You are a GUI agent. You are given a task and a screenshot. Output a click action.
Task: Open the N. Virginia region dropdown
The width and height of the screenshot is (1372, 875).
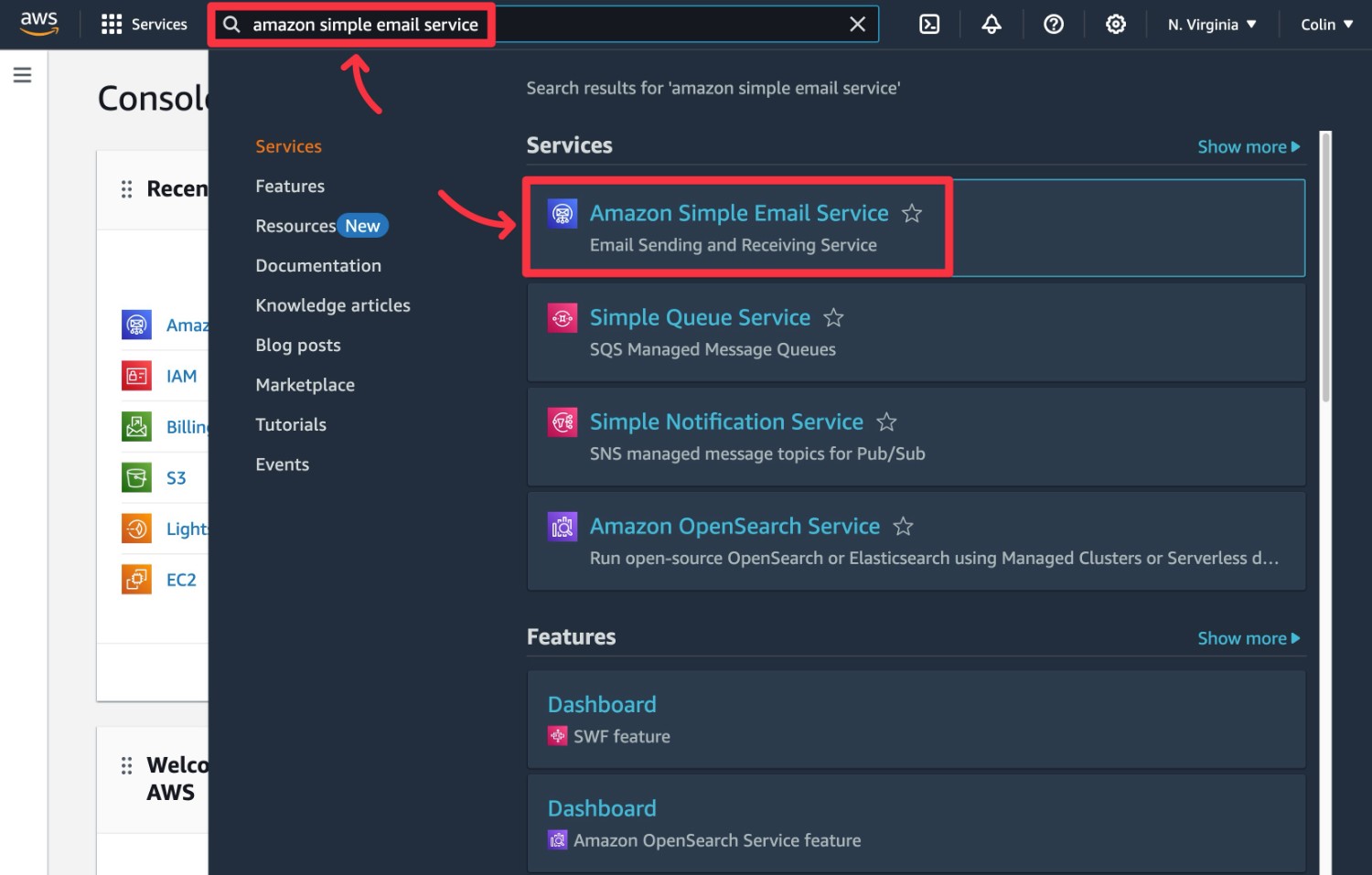click(x=1212, y=25)
